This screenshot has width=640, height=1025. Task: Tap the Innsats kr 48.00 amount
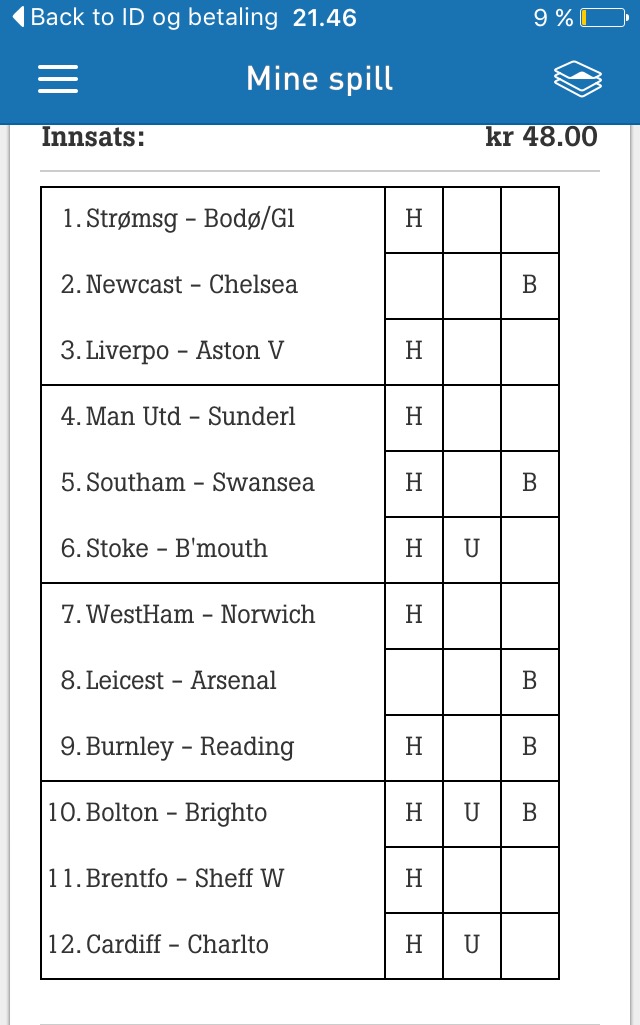click(x=541, y=137)
